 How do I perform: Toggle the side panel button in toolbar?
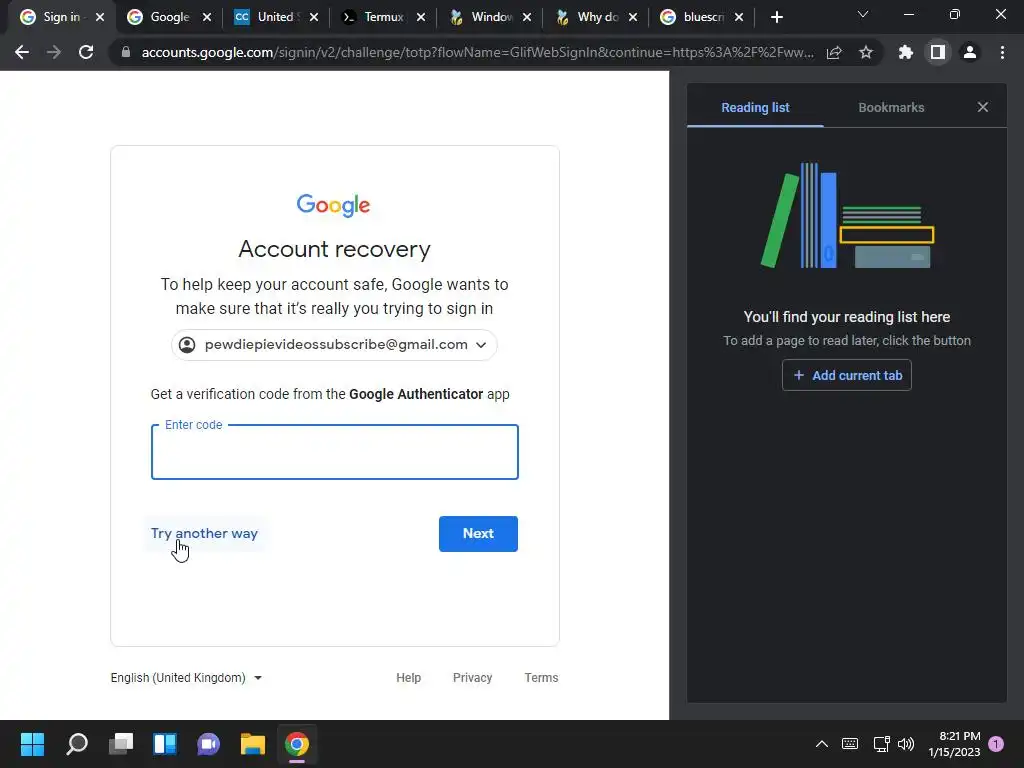point(938,52)
